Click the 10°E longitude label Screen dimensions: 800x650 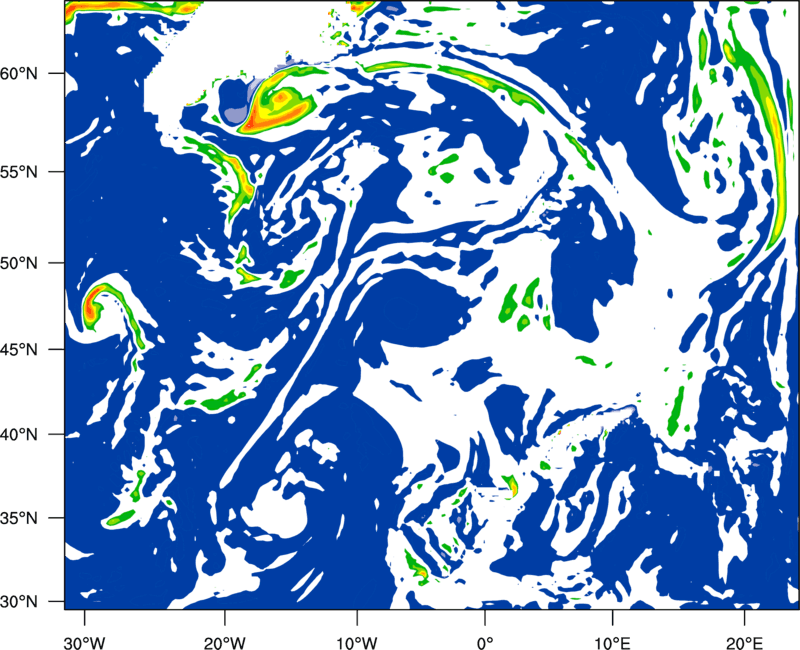[x=612, y=643]
